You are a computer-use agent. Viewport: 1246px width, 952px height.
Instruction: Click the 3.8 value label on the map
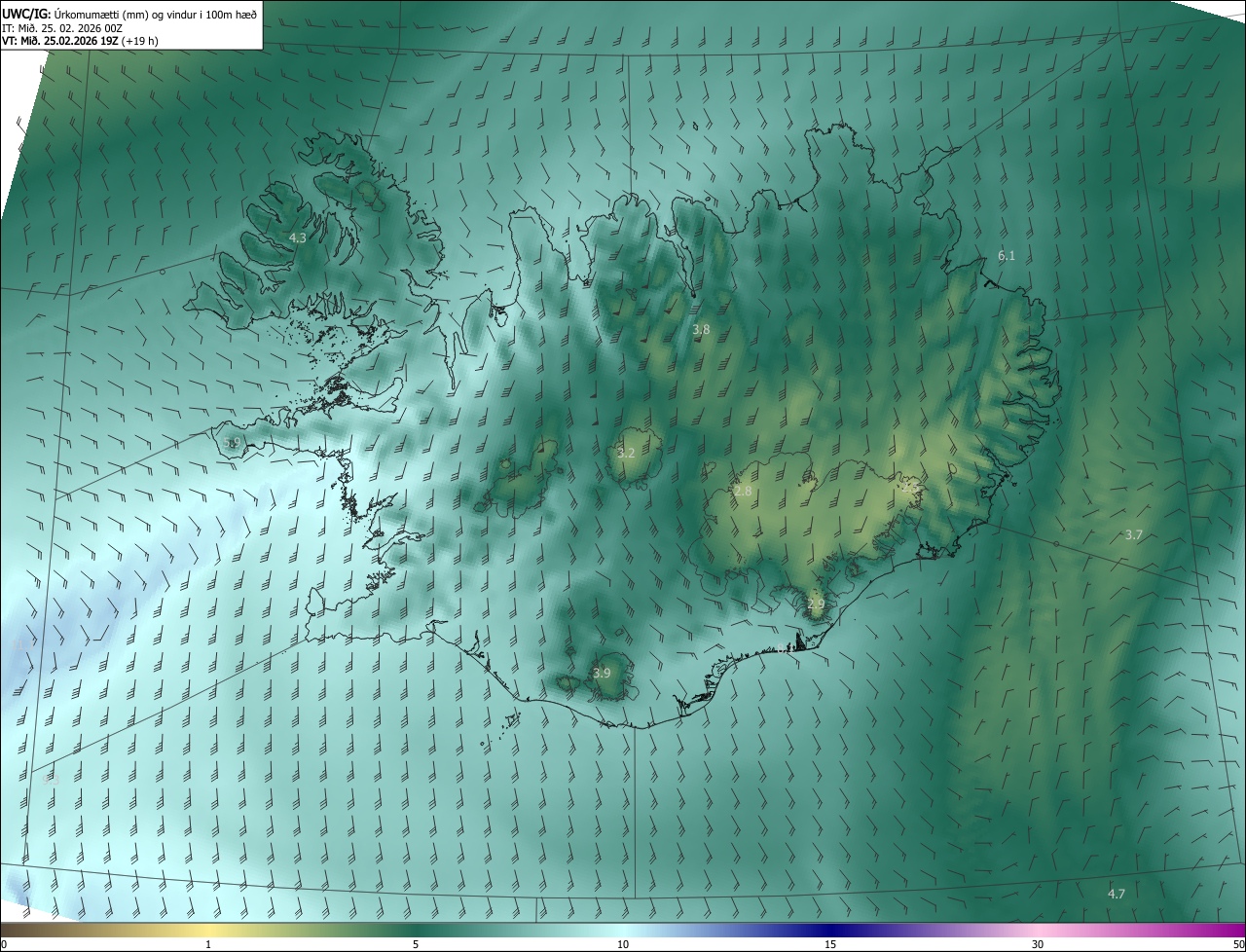coord(701,330)
